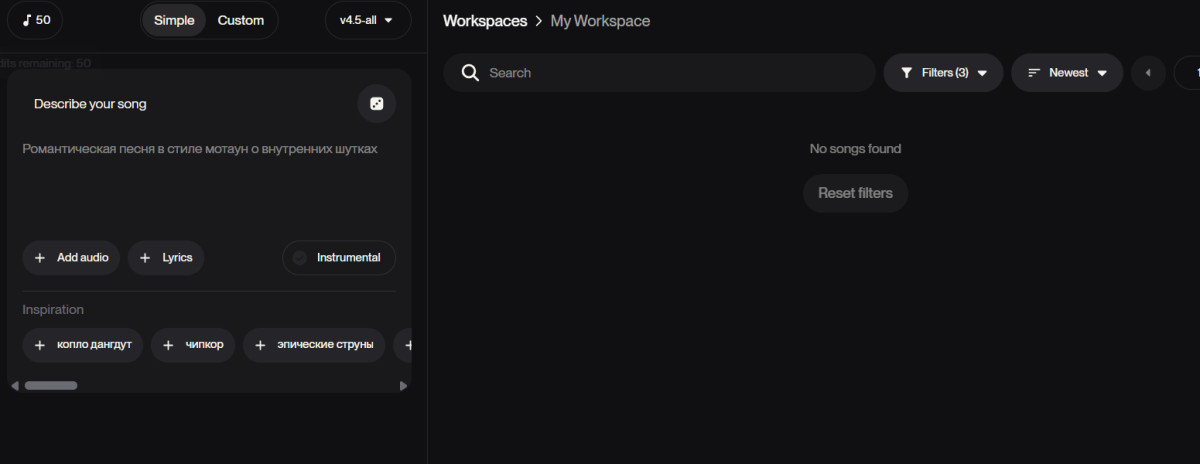Switch to Simple mode

(x=174, y=20)
